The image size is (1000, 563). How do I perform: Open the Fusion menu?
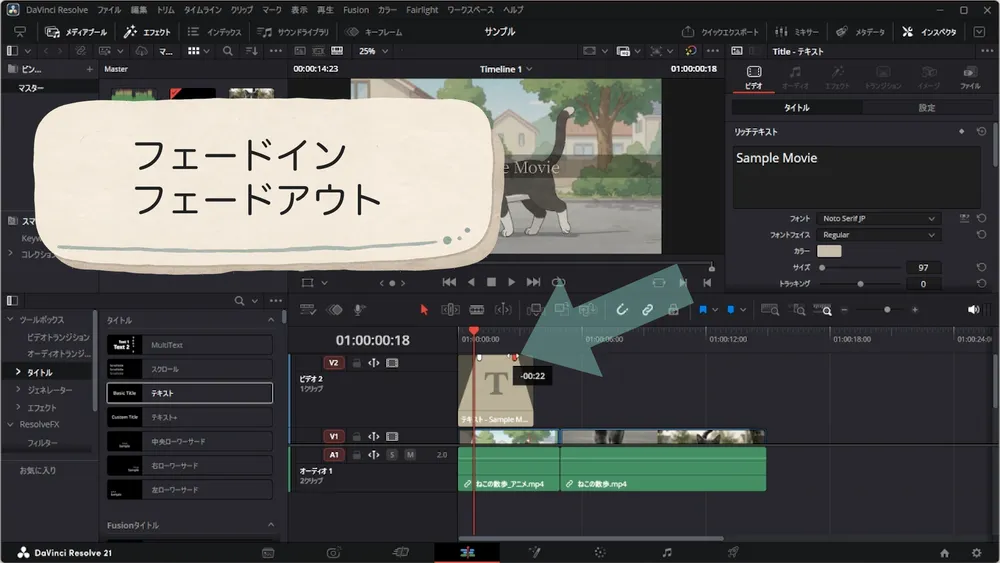tap(356, 10)
